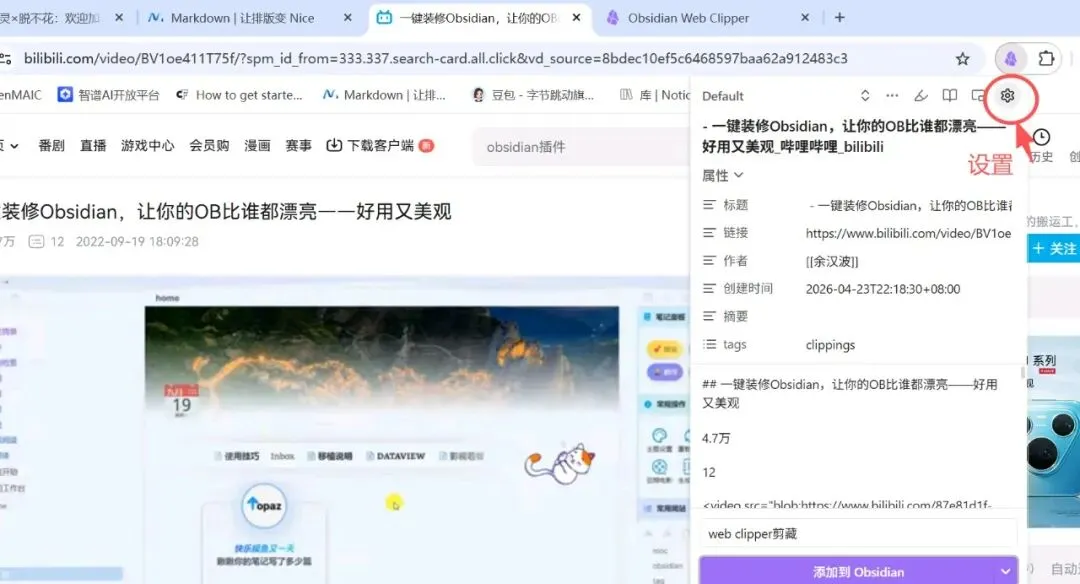Open the Markdown 让排 bookmark
Image resolution: width=1080 pixels, height=584 pixels.
384,95
